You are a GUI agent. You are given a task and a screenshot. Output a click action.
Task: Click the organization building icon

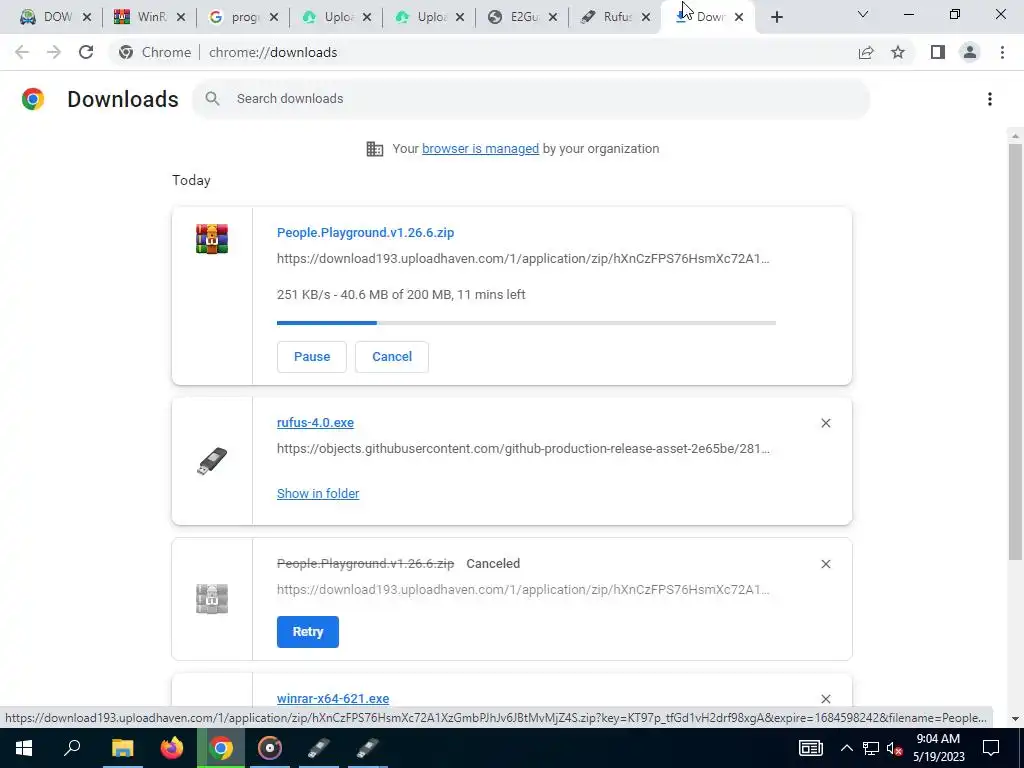click(x=375, y=149)
